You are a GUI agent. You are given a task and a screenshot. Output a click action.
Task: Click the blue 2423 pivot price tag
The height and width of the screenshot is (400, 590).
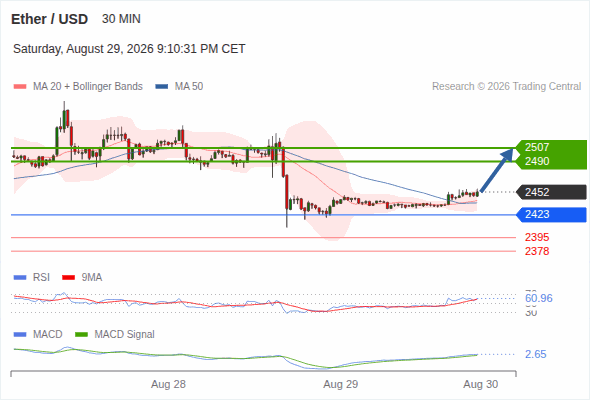(551, 214)
